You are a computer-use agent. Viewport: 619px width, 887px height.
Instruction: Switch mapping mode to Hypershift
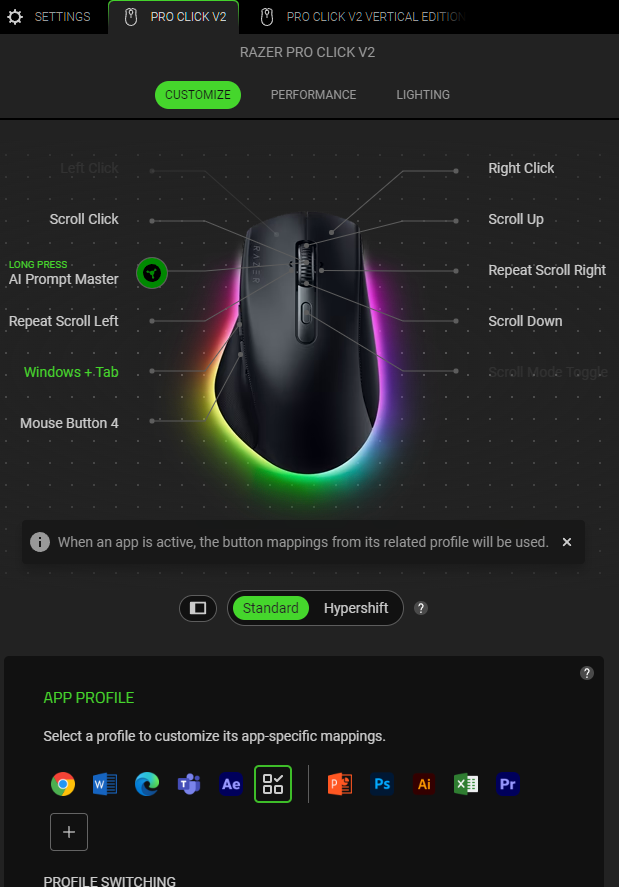point(356,608)
